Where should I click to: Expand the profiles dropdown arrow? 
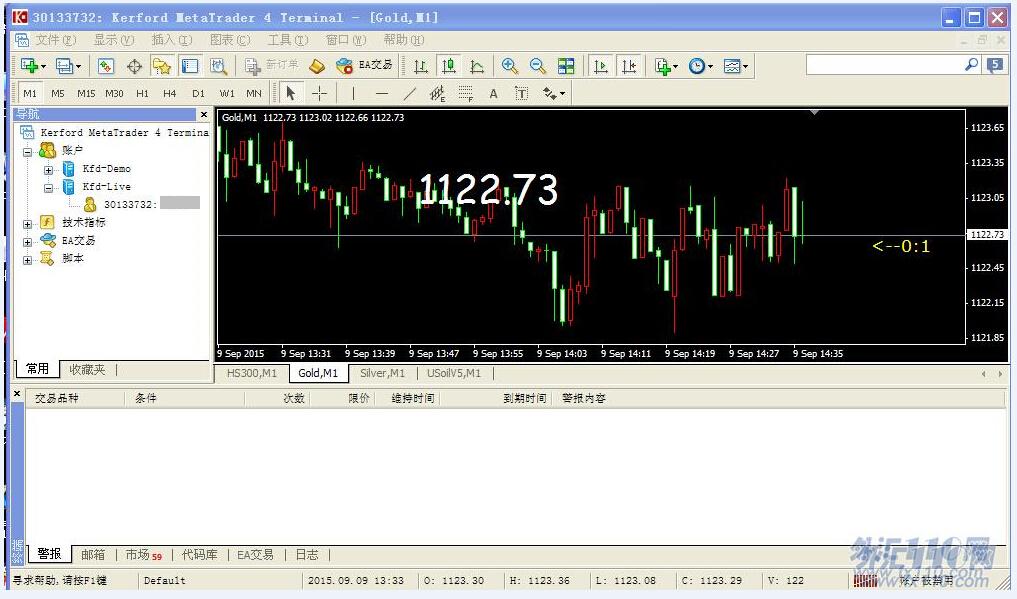click(x=78, y=66)
